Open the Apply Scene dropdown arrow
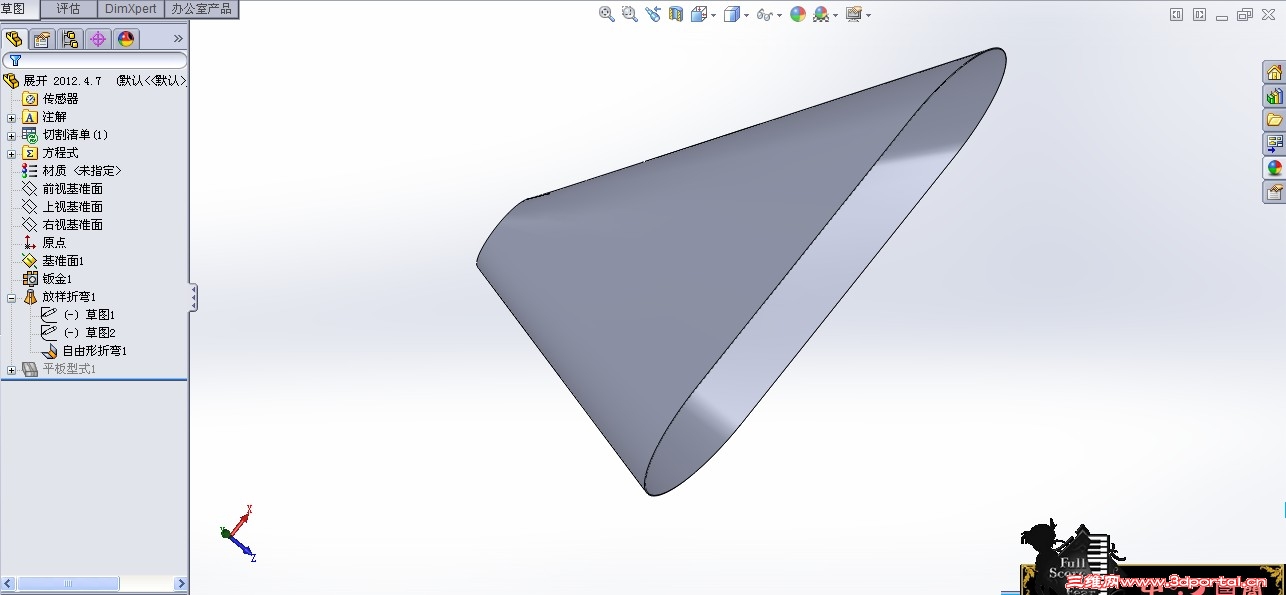This screenshot has width=1286, height=595. 835,15
